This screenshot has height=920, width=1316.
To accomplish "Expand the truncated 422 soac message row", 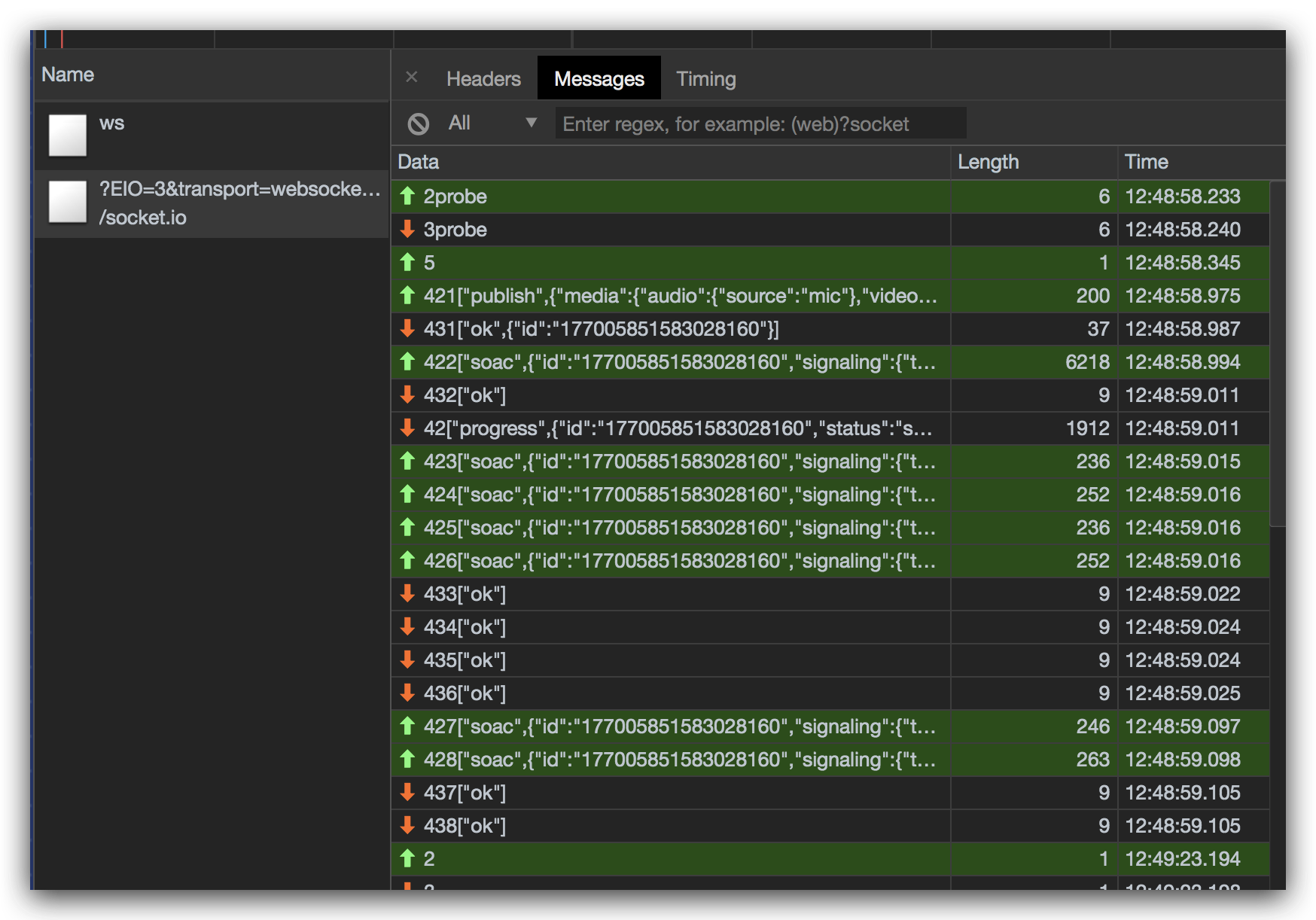I will pyautogui.click(x=670, y=362).
